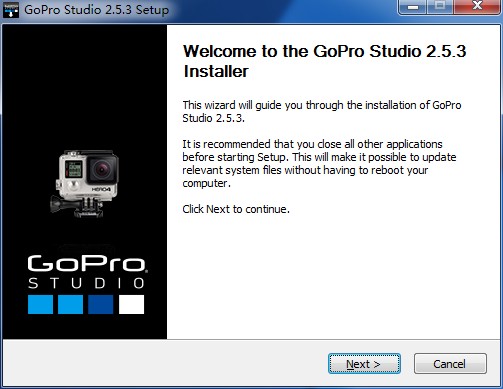Click the installer icon in title bar
The width and height of the screenshot is (503, 389).
(11, 9)
